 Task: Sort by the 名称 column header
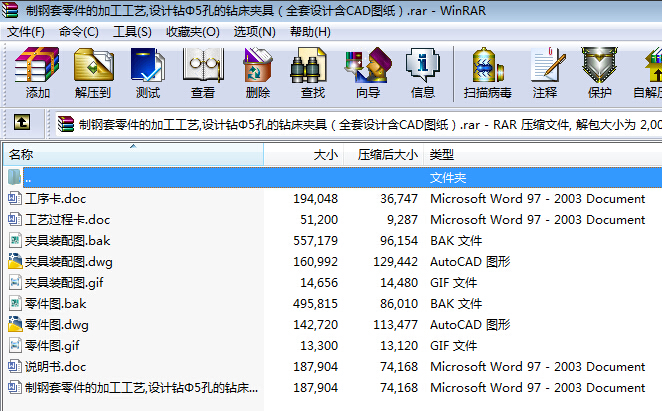(x=133, y=155)
